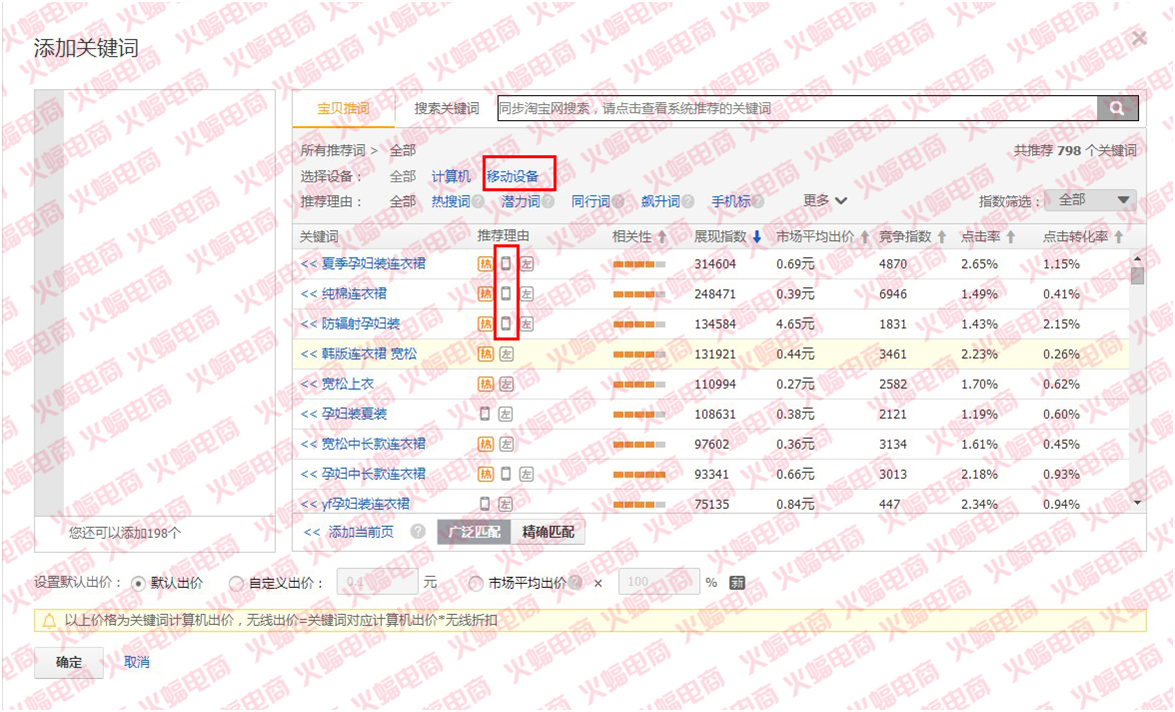Close the 添加关键词 dialog

(1140, 37)
